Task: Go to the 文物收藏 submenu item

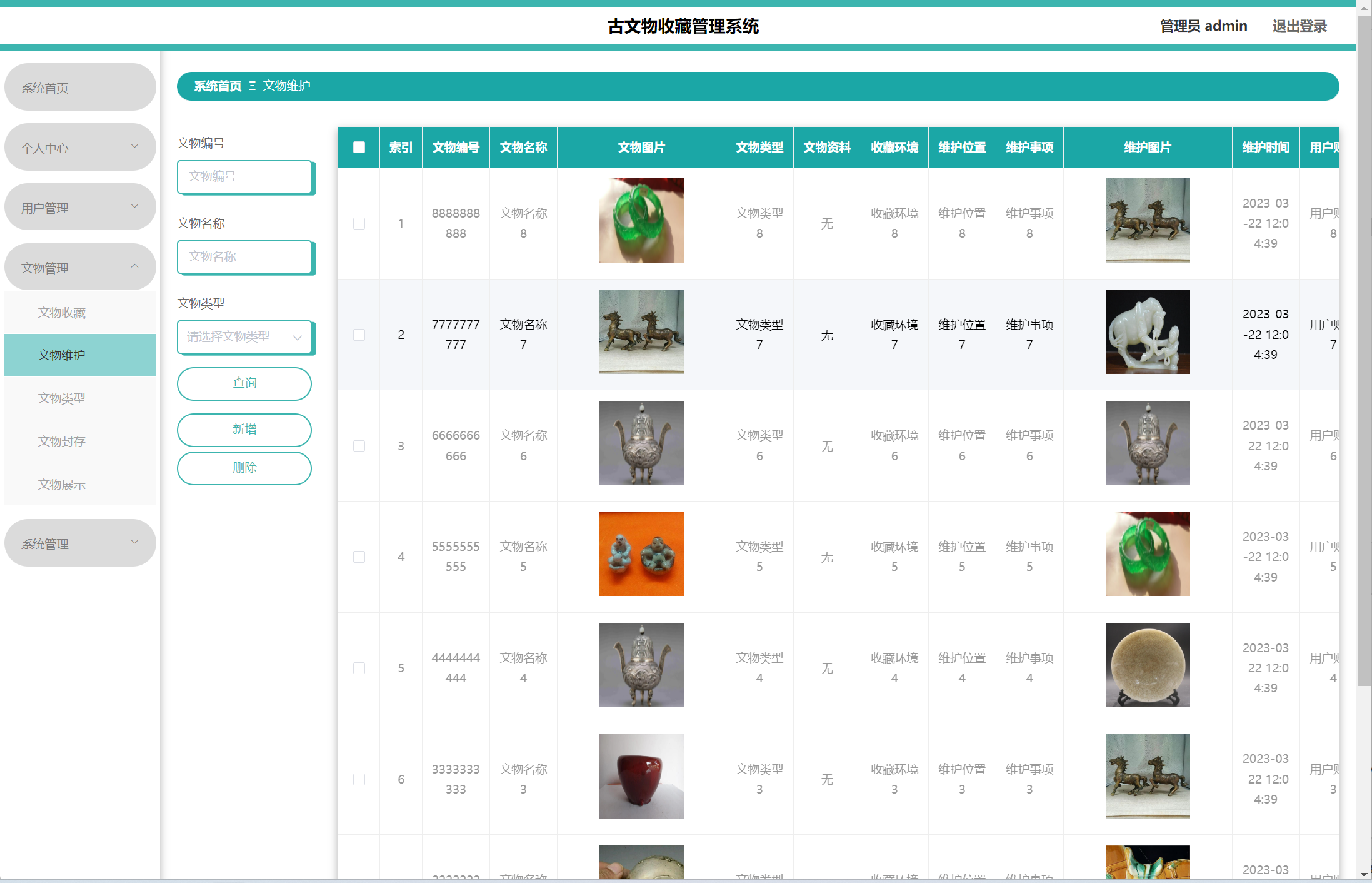Action: tap(62, 313)
